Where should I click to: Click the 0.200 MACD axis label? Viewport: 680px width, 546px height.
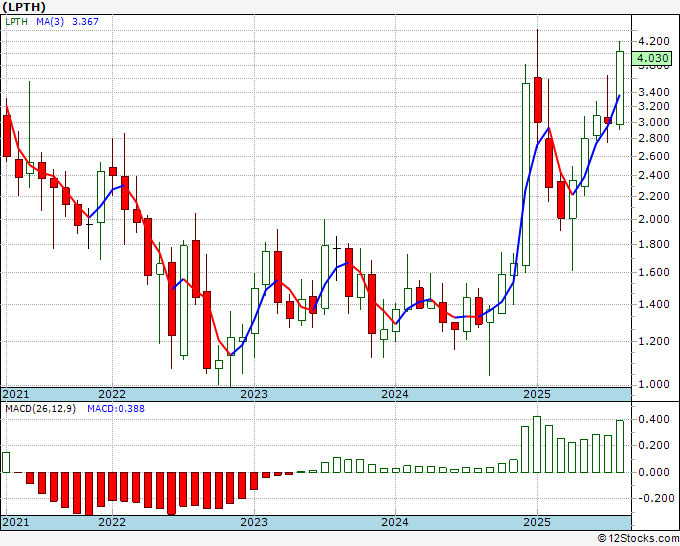[653, 445]
